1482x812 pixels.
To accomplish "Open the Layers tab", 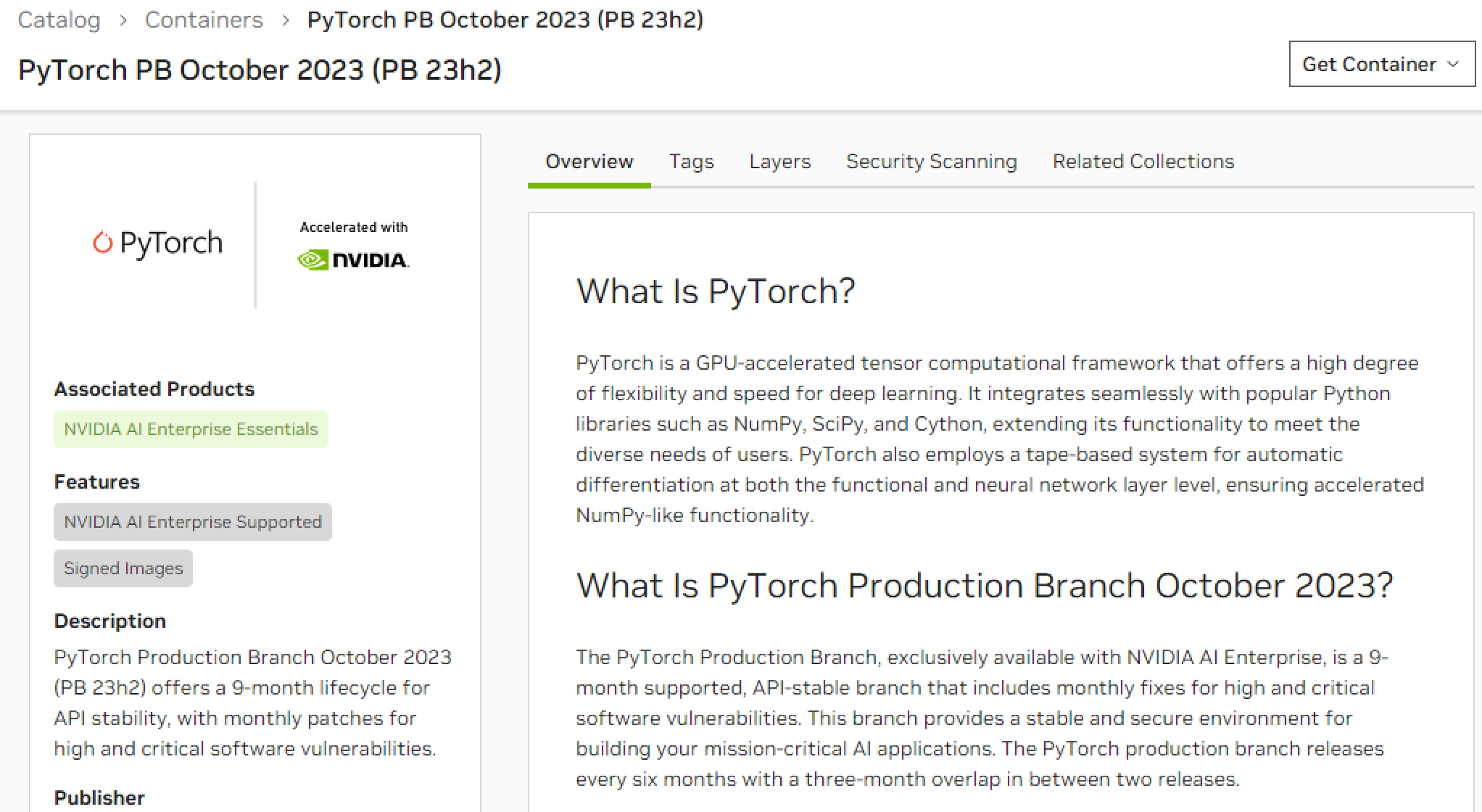I will point(779,161).
